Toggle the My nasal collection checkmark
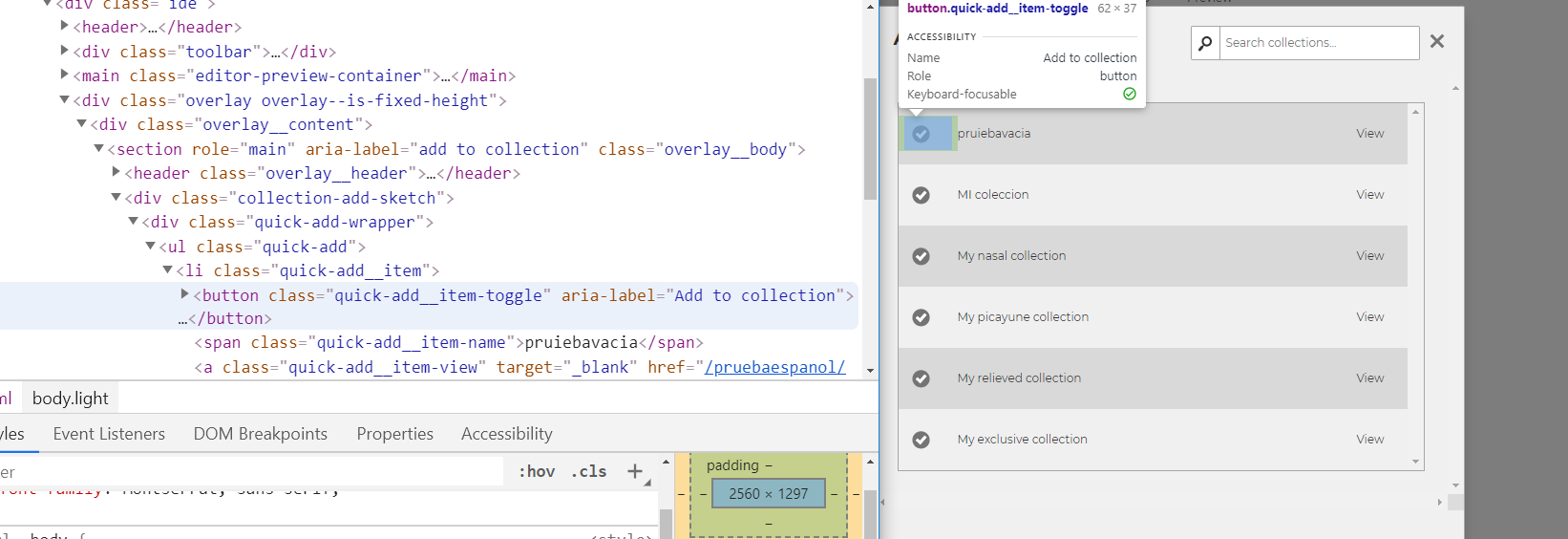Image resolution: width=1568 pixels, height=539 pixels. click(x=922, y=256)
